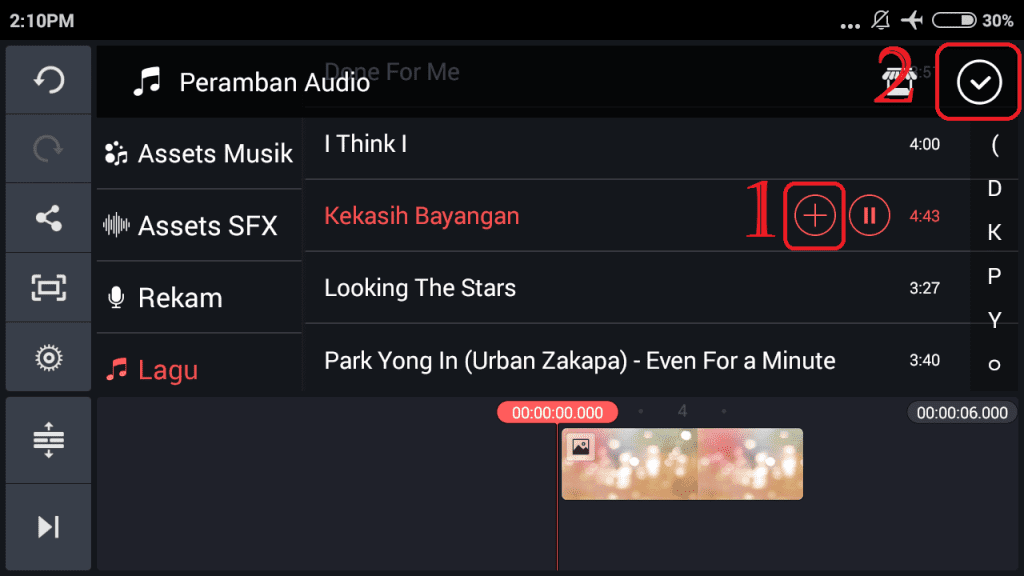The image size is (1024, 576).
Task: Open the Assets SFX category
Action: pyautogui.click(x=200, y=226)
